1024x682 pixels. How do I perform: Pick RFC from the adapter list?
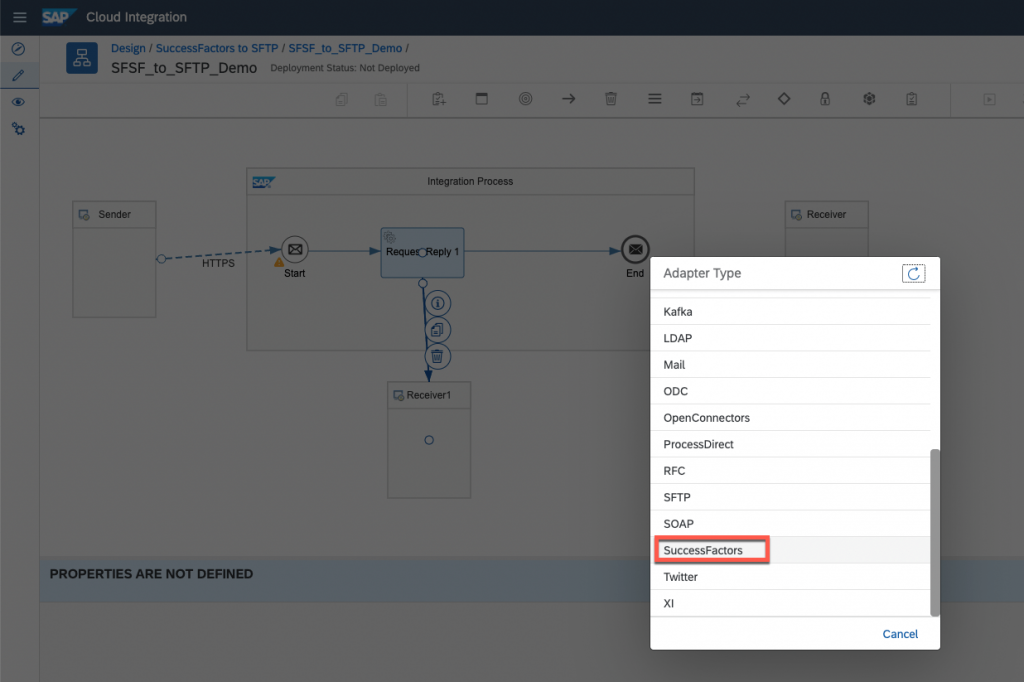tap(790, 471)
